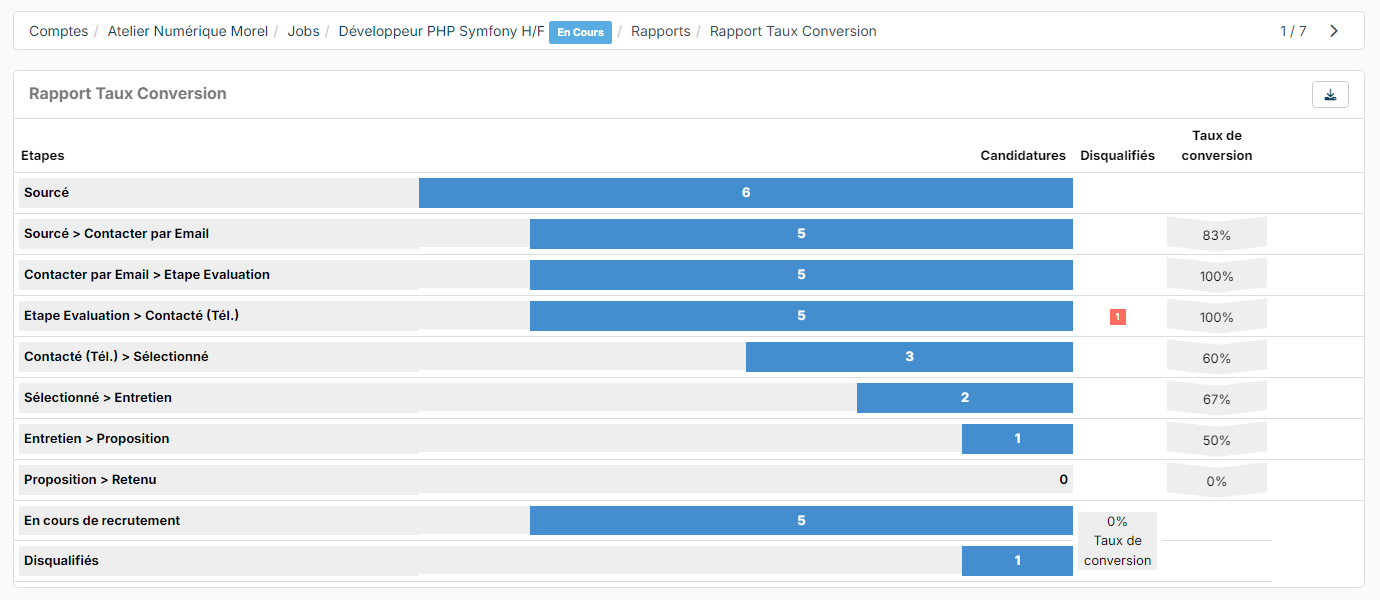Click the Disqualifiés row bar showing 1
Viewport: 1380px width, 600px height.
[1017, 561]
